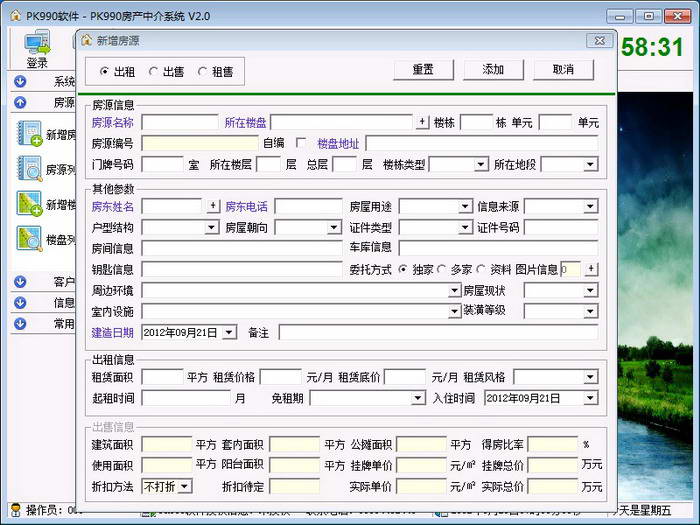The width and height of the screenshot is (700, 525).
Task: Open the 新增房源 sidebar icon
Action: (x=29, y=133)
